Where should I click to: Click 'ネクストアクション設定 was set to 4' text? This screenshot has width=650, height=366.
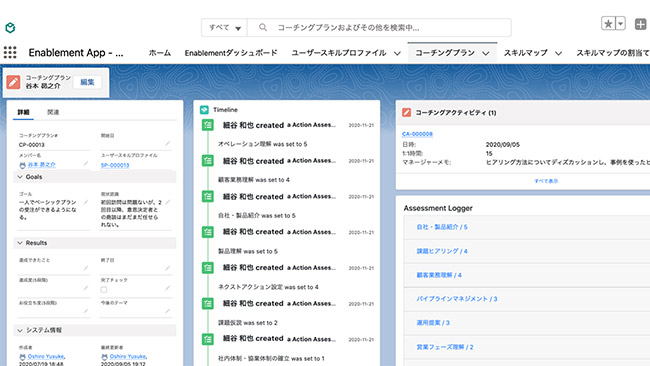coord(268,287)
